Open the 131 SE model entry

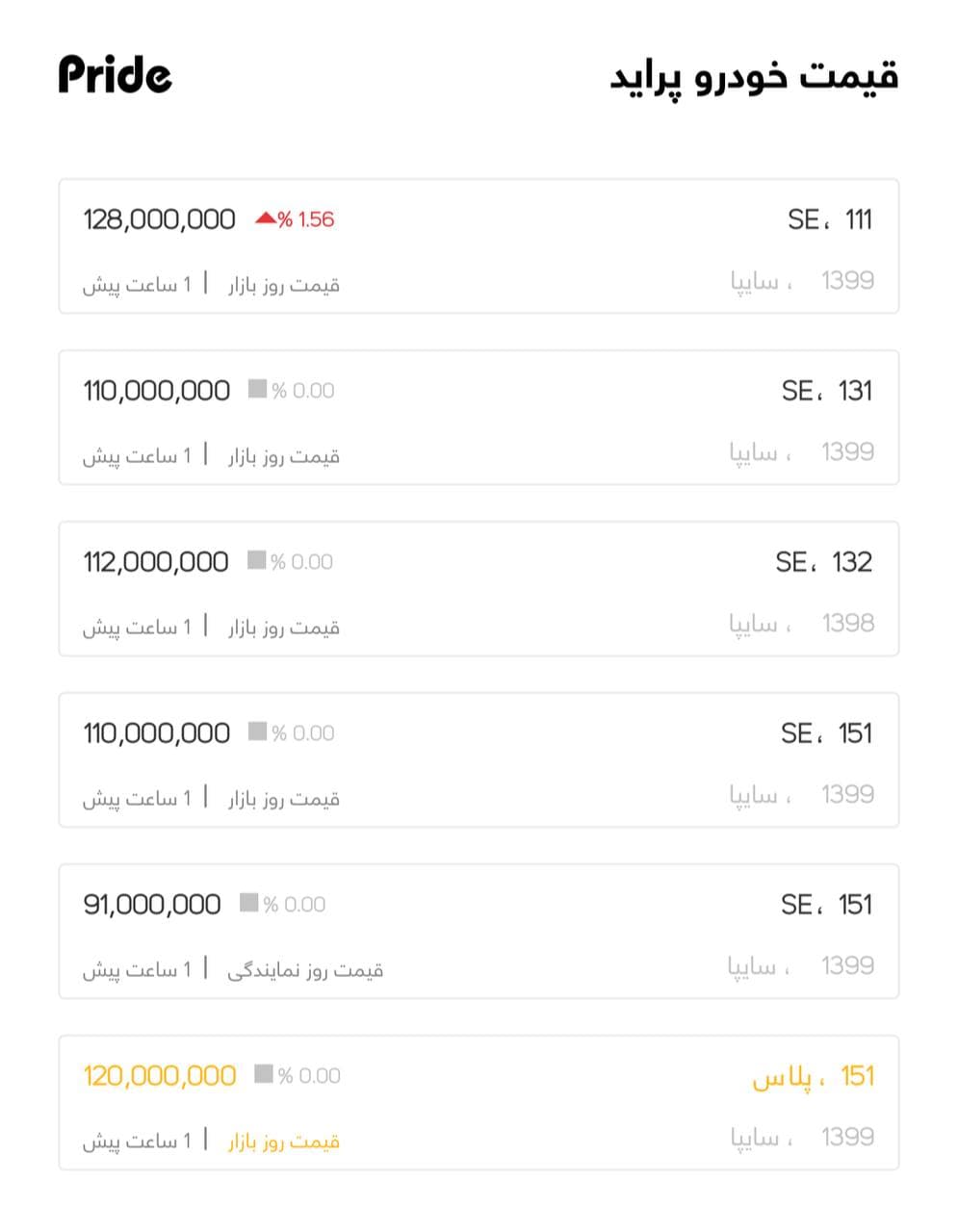pos(826,391)
